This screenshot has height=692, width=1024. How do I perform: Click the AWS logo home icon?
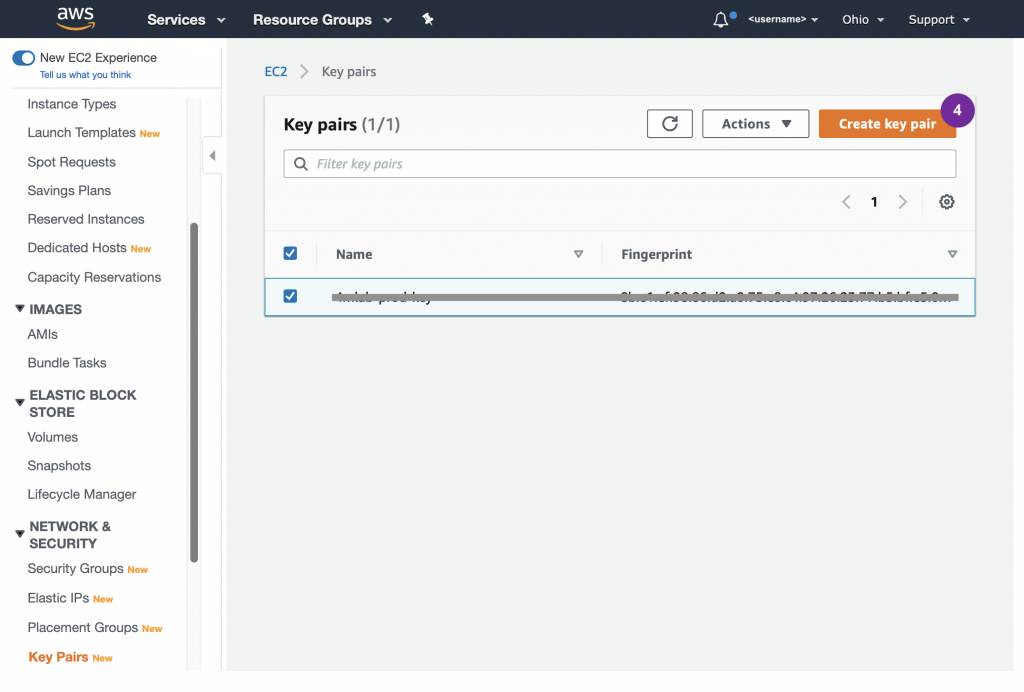pyautogui.click(x=75, y=19)
